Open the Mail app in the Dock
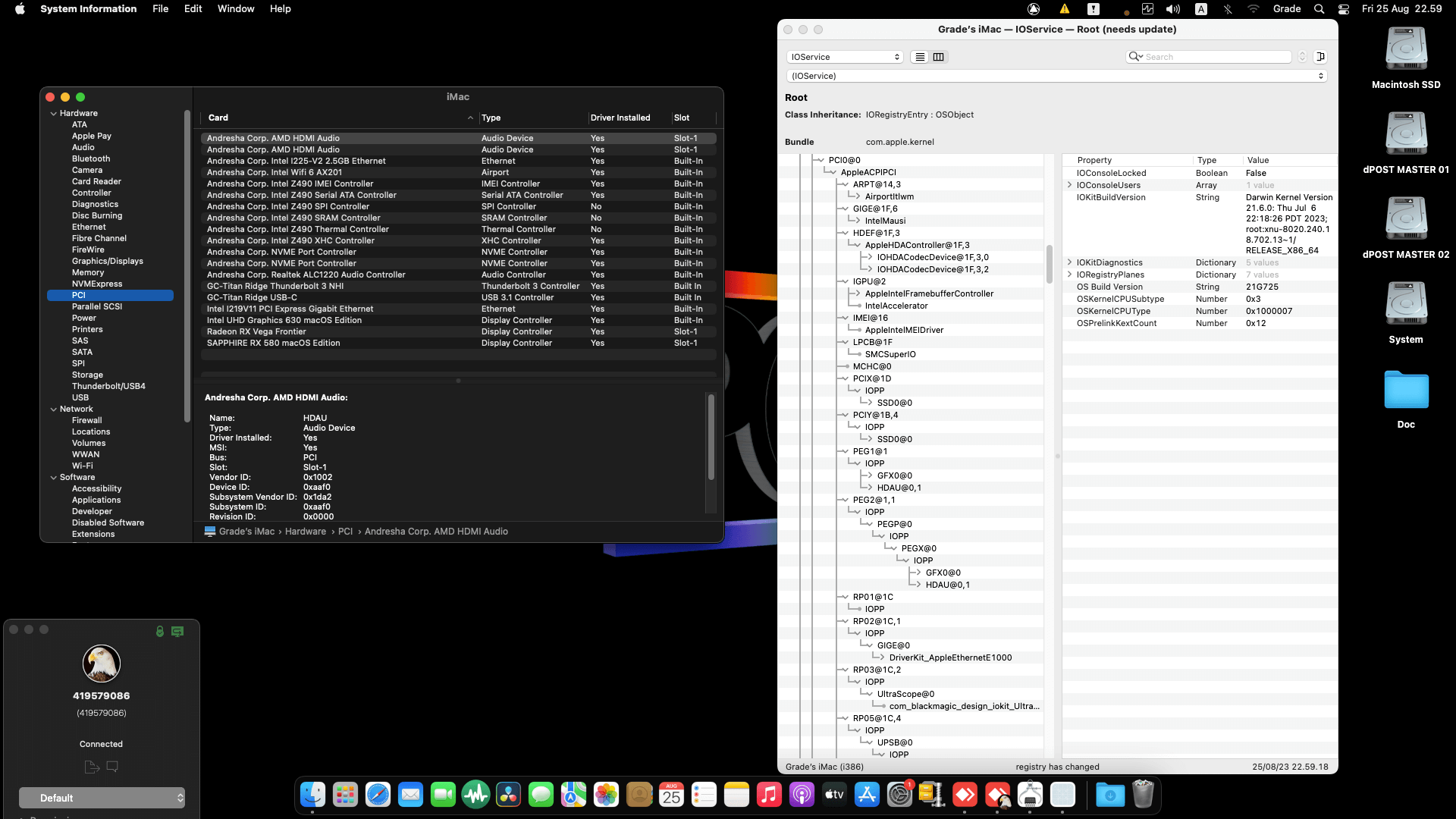1456x819 pixels. click(410, 795)
